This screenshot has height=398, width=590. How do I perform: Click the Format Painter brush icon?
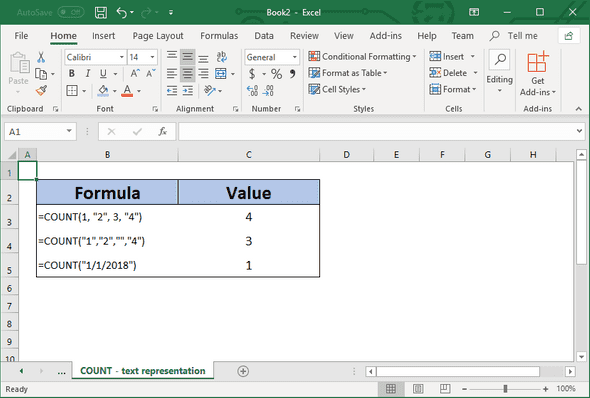click(x=41, y=91)
